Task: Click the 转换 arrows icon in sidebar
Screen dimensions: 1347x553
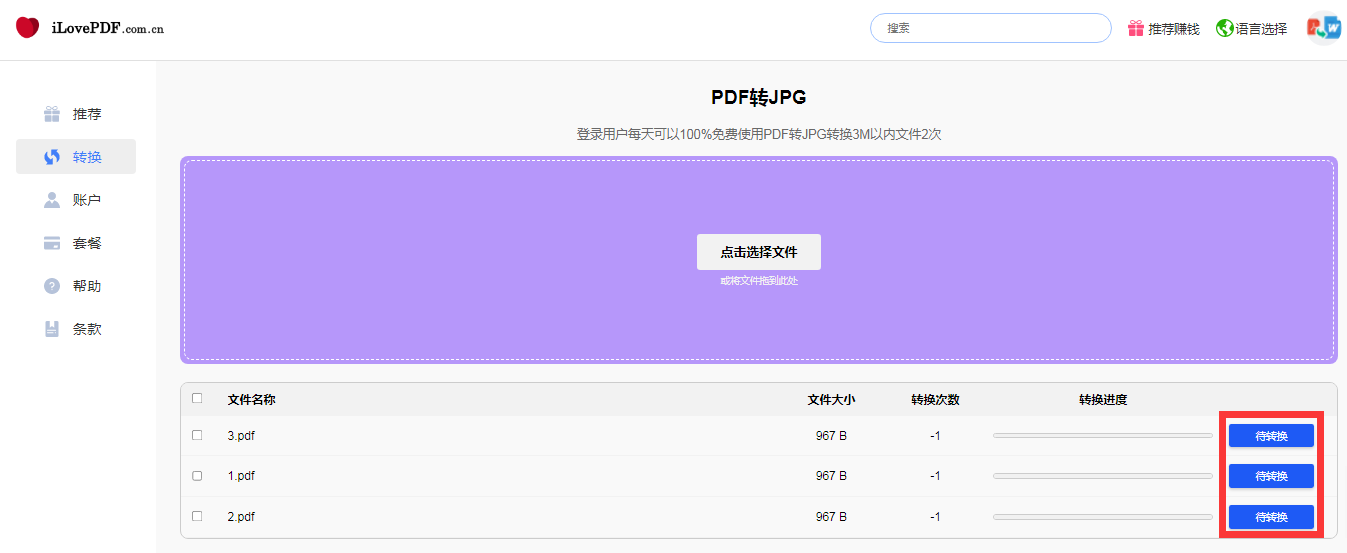Action: click(52, 157)
